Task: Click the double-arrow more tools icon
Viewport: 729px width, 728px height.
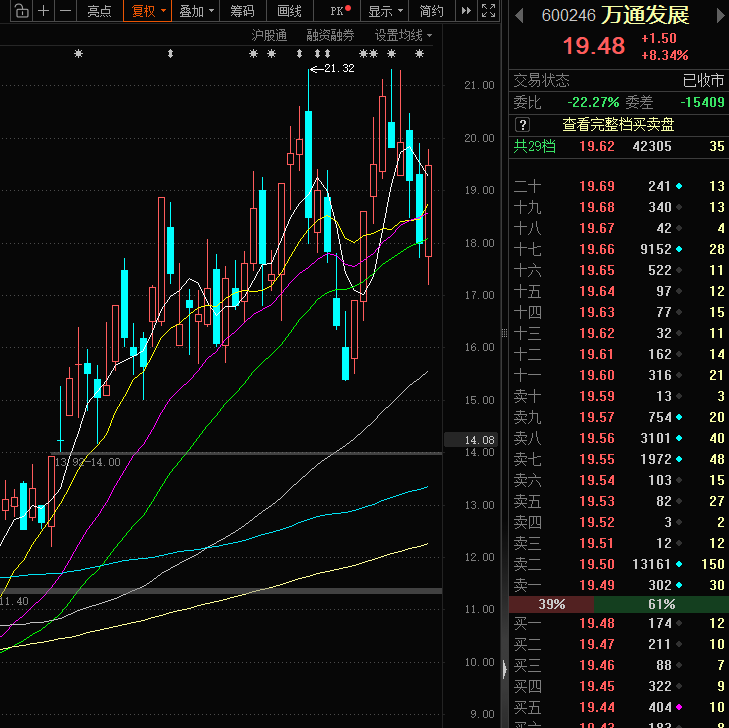Action: [x=466, y=11]
